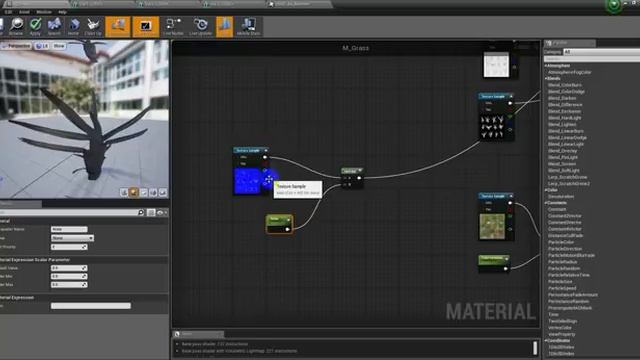Select the grass blades Texture Sample thumbnail
The image size is (640, 360).
click(492, 127)
